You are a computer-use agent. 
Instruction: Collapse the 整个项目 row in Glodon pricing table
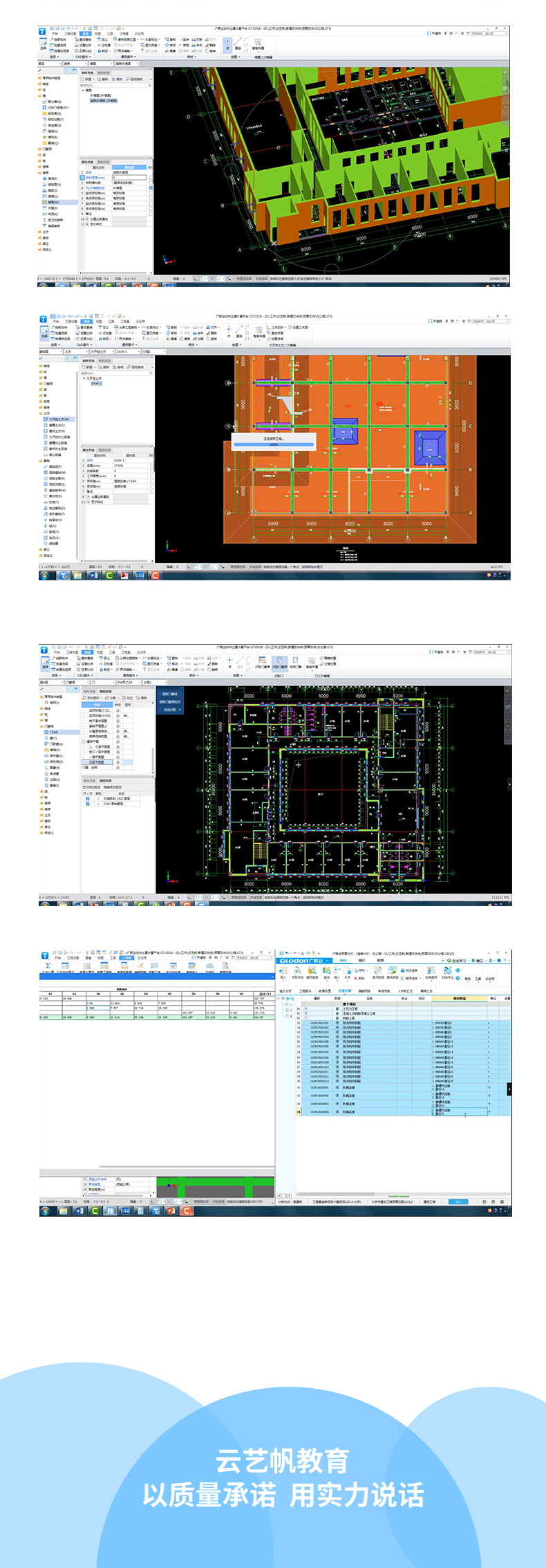click(303, 1004)
